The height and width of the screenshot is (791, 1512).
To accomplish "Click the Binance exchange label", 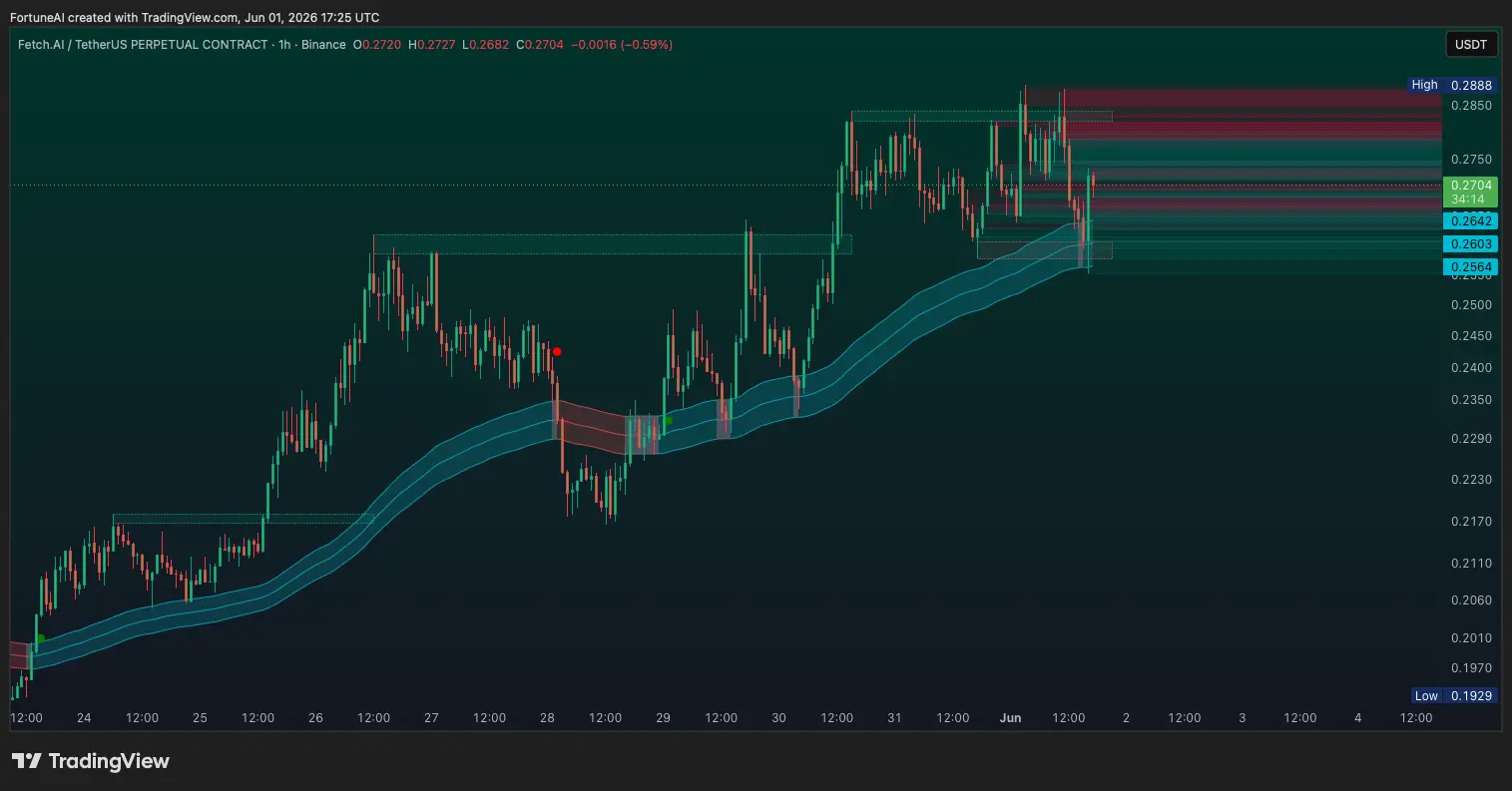I will (325, 45).
